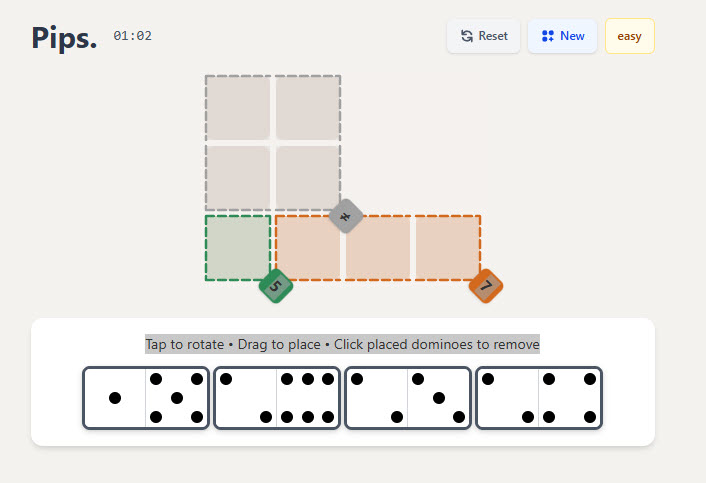
Task: Select the green board cell
Action: 238,248
